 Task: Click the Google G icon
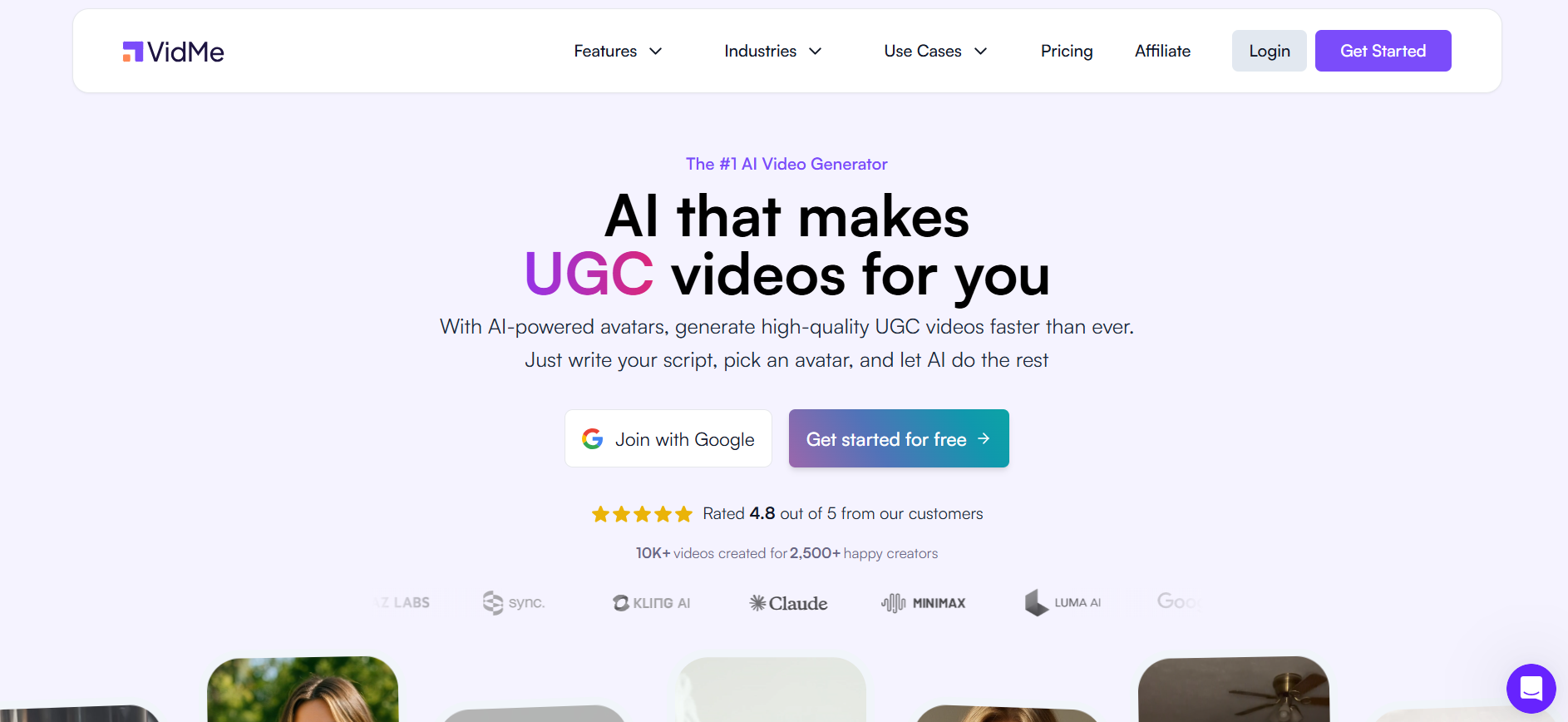593,439
